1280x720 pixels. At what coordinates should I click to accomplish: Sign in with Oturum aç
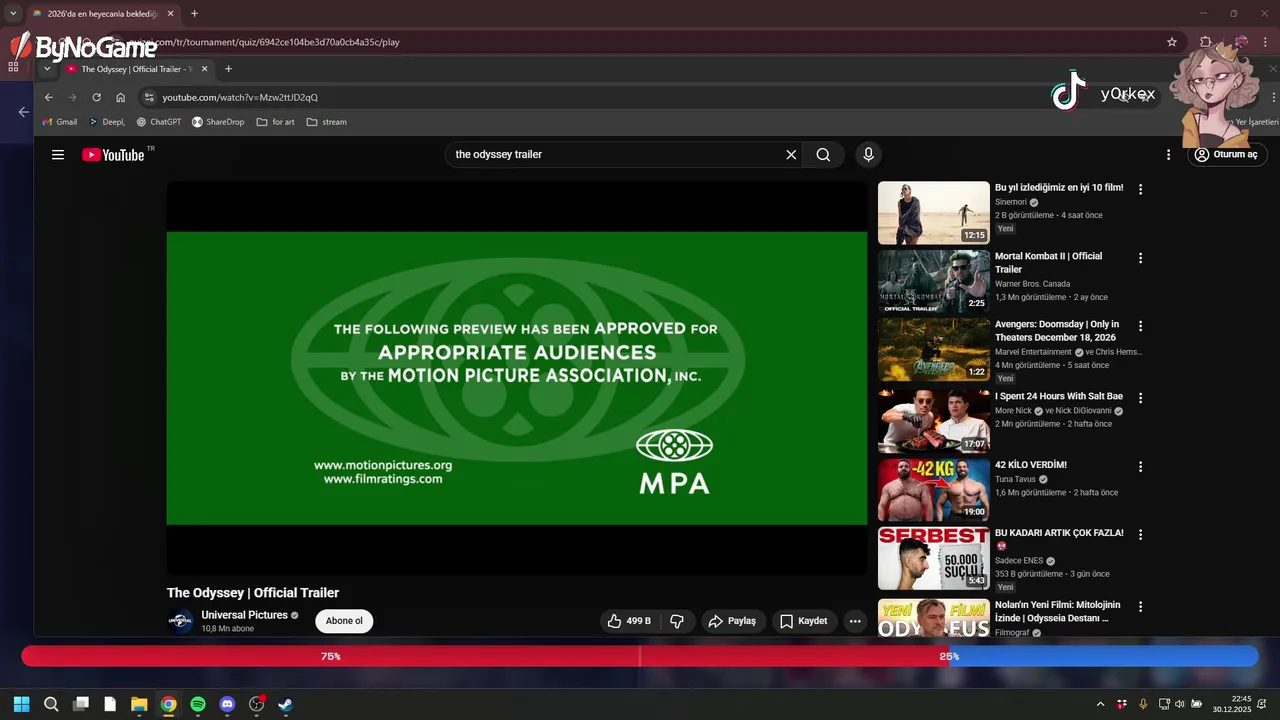[x=1226, y=155]
